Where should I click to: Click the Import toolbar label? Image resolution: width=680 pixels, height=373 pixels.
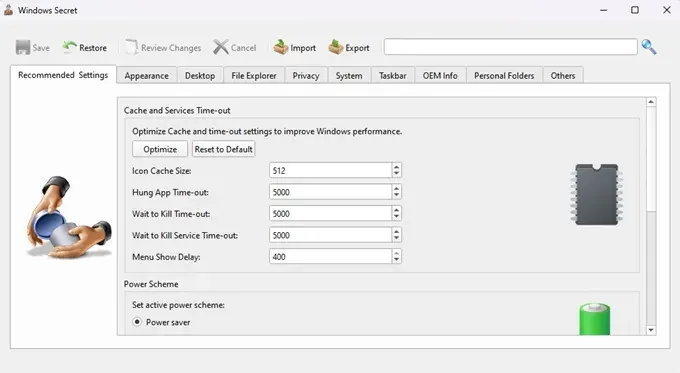pos(303,48)
